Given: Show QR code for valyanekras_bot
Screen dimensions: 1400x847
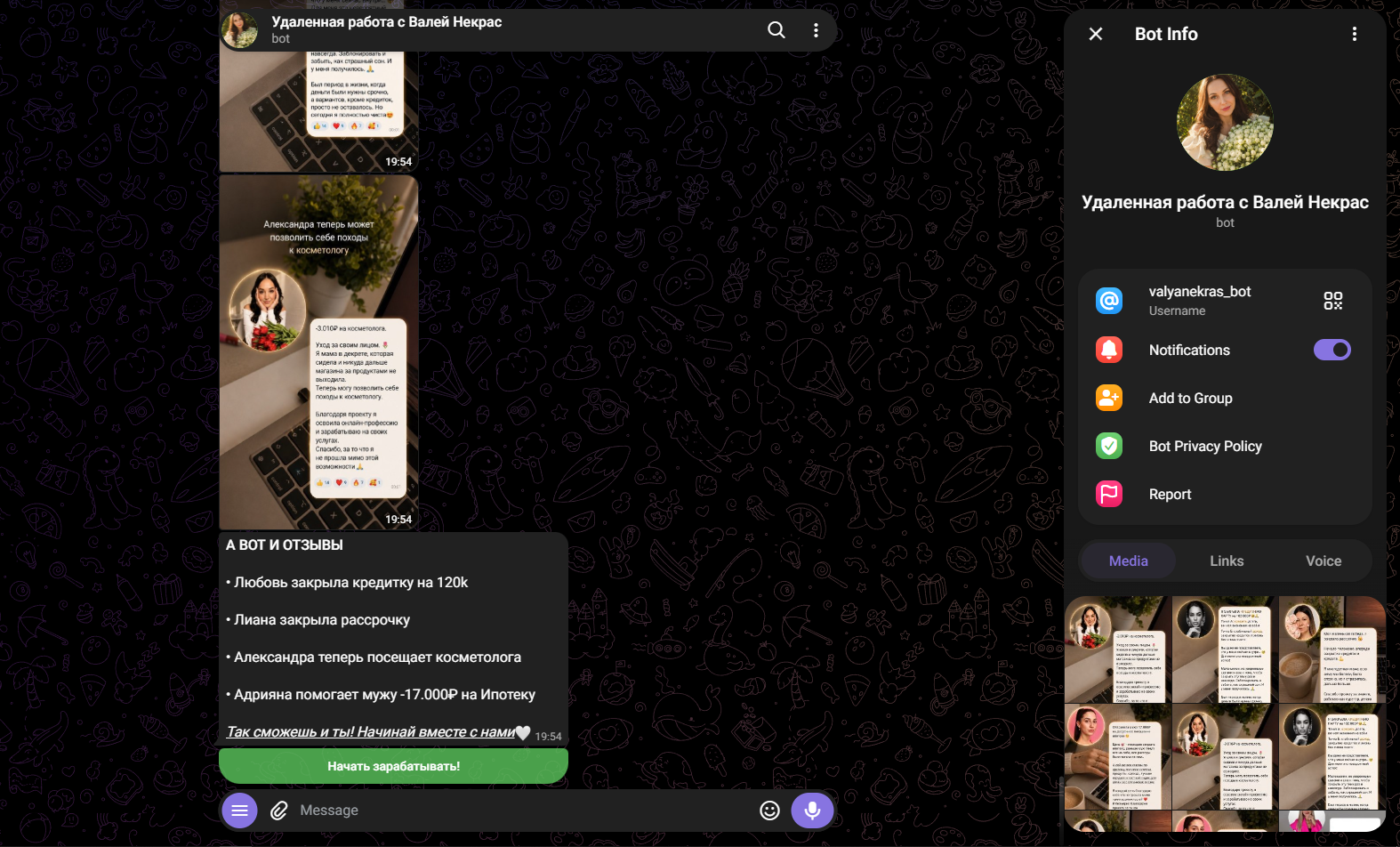Looking at the screenshot, I should pyautogui.click(x=1332, y=301).
